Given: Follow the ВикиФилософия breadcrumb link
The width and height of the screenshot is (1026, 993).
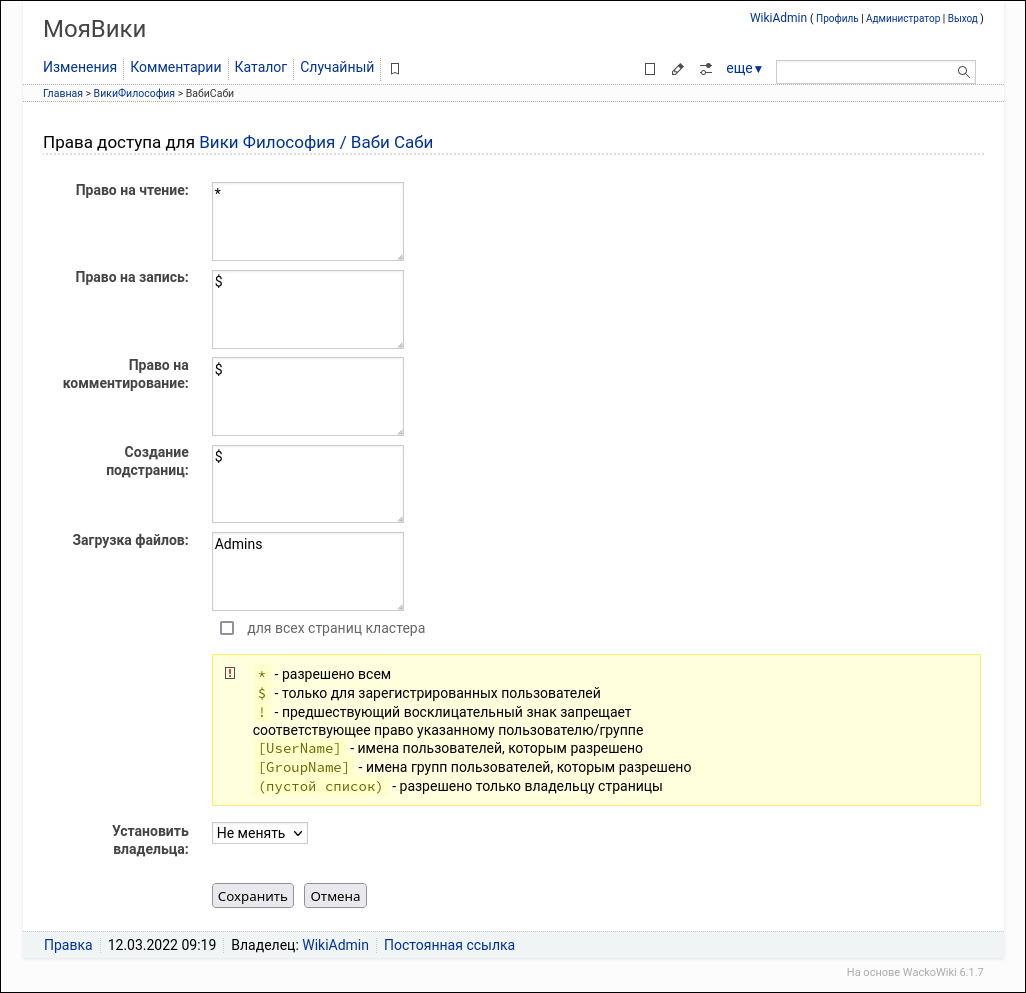Looking at the screenshot, I should pos(134,93).
